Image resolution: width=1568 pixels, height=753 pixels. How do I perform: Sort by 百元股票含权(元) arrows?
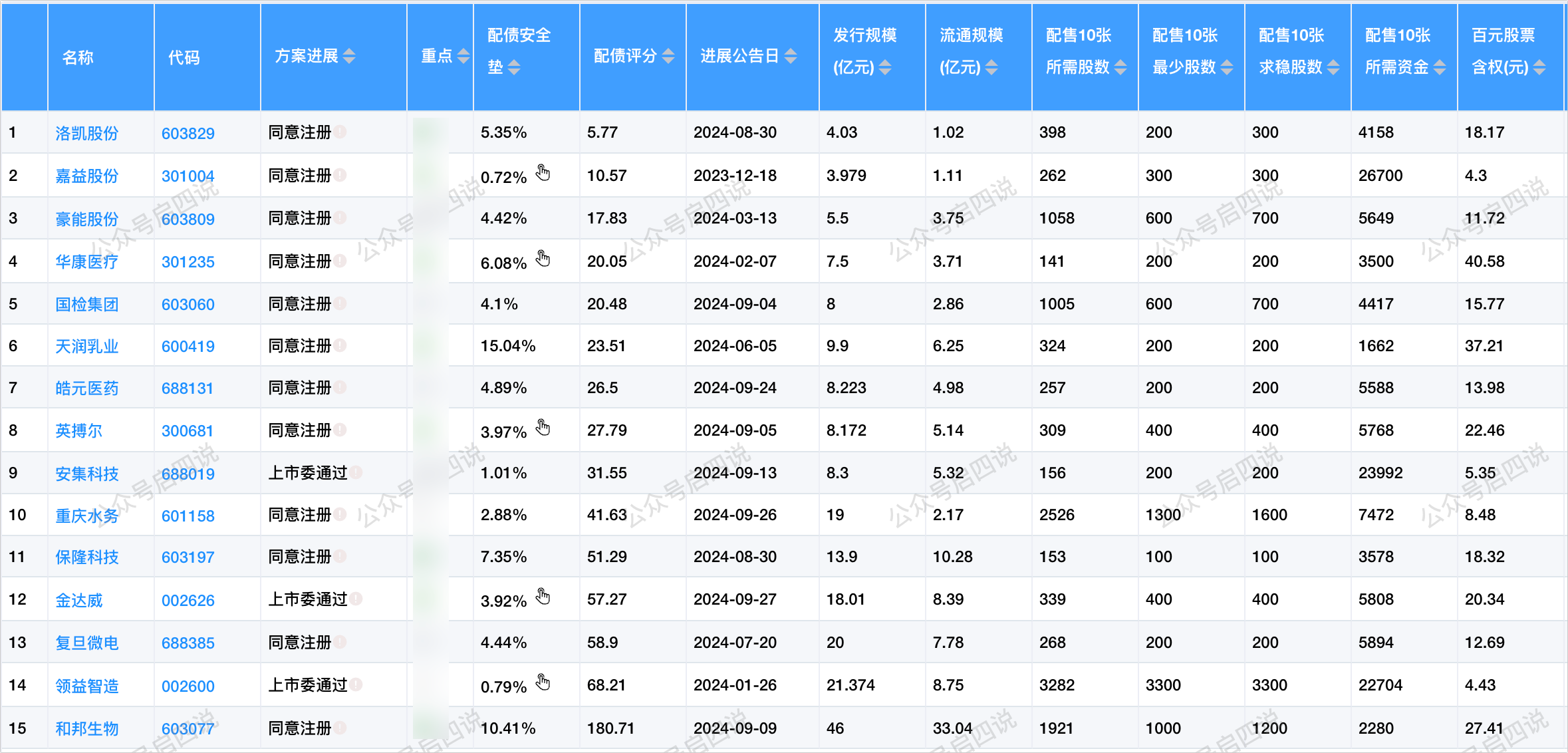[1539, 67]
